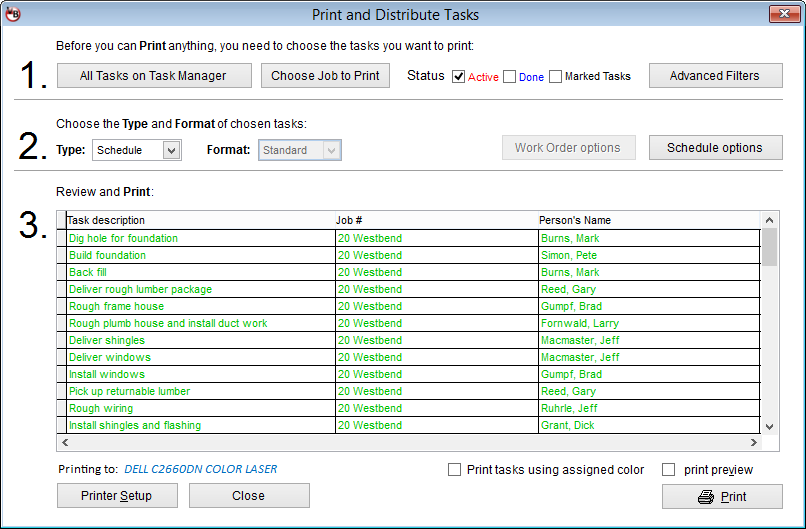Open Printer Setup
This screenshot has height=529, width=806.
[x=117, y=496]
